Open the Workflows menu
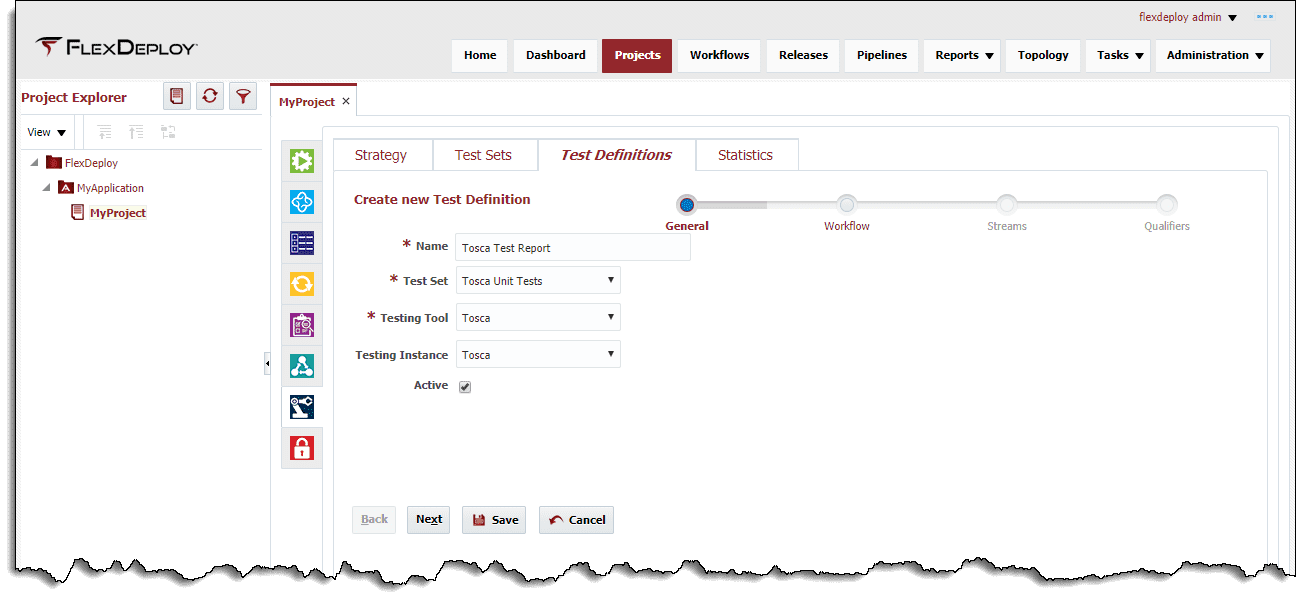Image resolution: width=1296 pixels, height=603 pixels. point(719,55)
